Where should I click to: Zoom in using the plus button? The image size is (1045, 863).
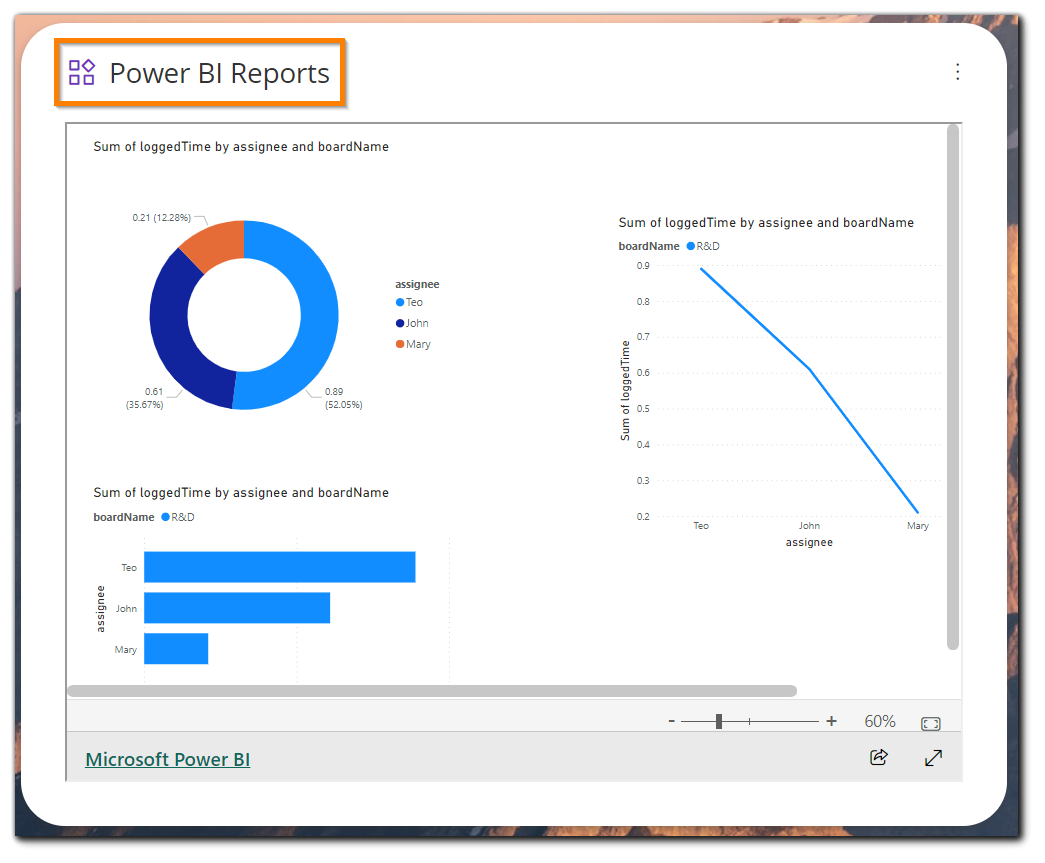click(x=831, y=721)
